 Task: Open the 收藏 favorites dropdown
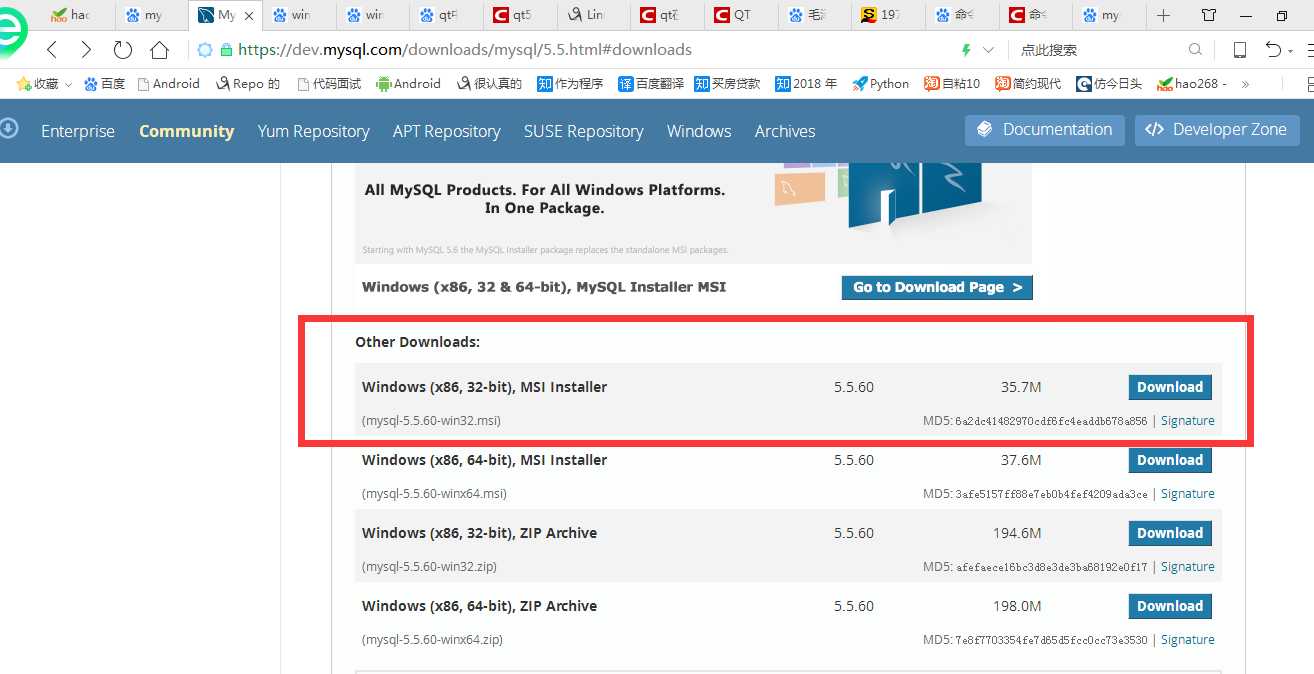click(46, 84)
